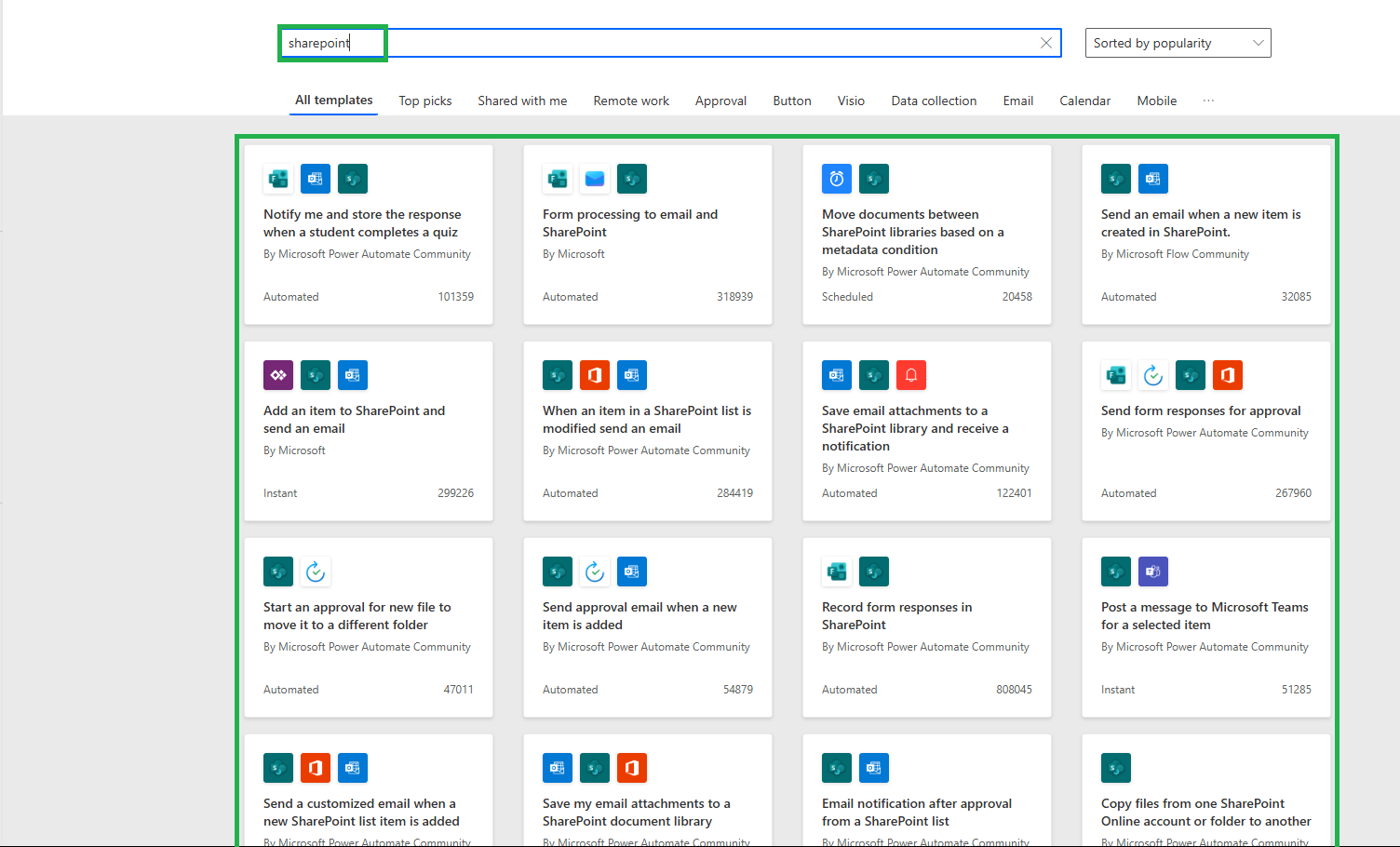Open 'Email notification after approval from a SharePoint list' template

click(927, 790)
